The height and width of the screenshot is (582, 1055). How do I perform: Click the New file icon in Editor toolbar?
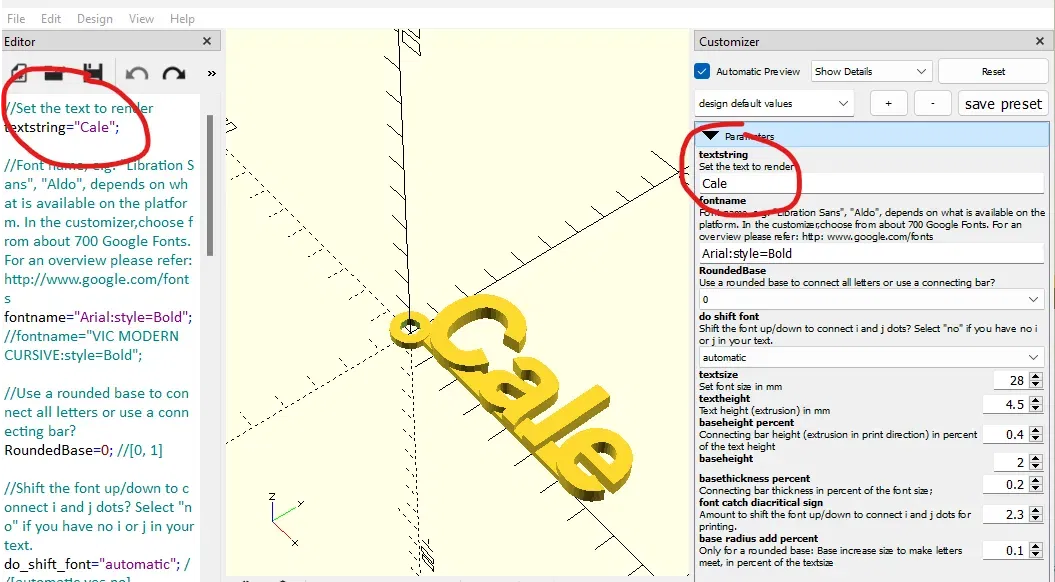tap(19, 73)
